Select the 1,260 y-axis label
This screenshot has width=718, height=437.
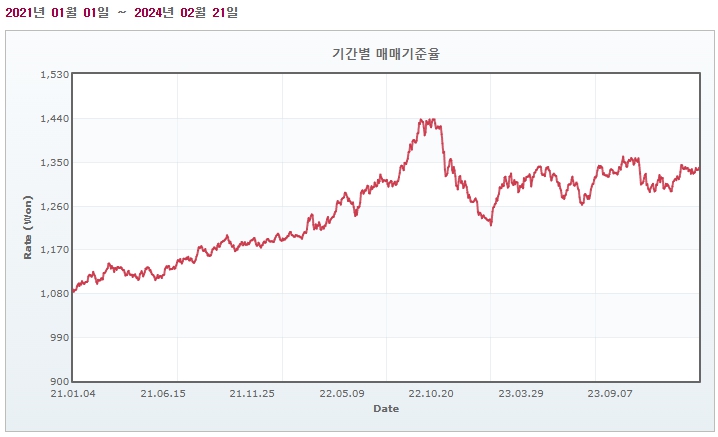click(x=53, y=206)
